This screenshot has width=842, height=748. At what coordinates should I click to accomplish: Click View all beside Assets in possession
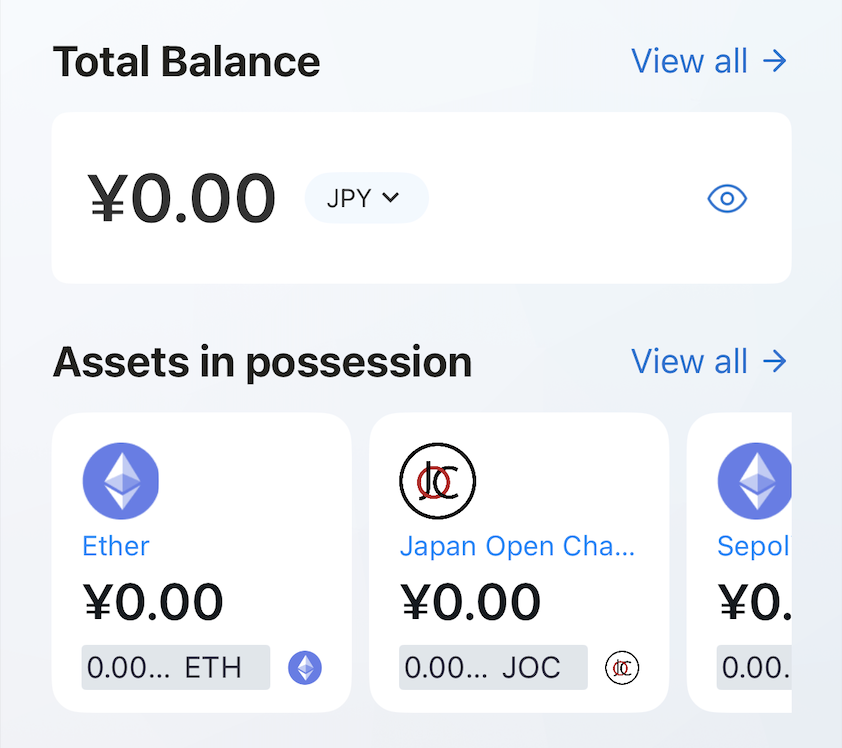709,361
